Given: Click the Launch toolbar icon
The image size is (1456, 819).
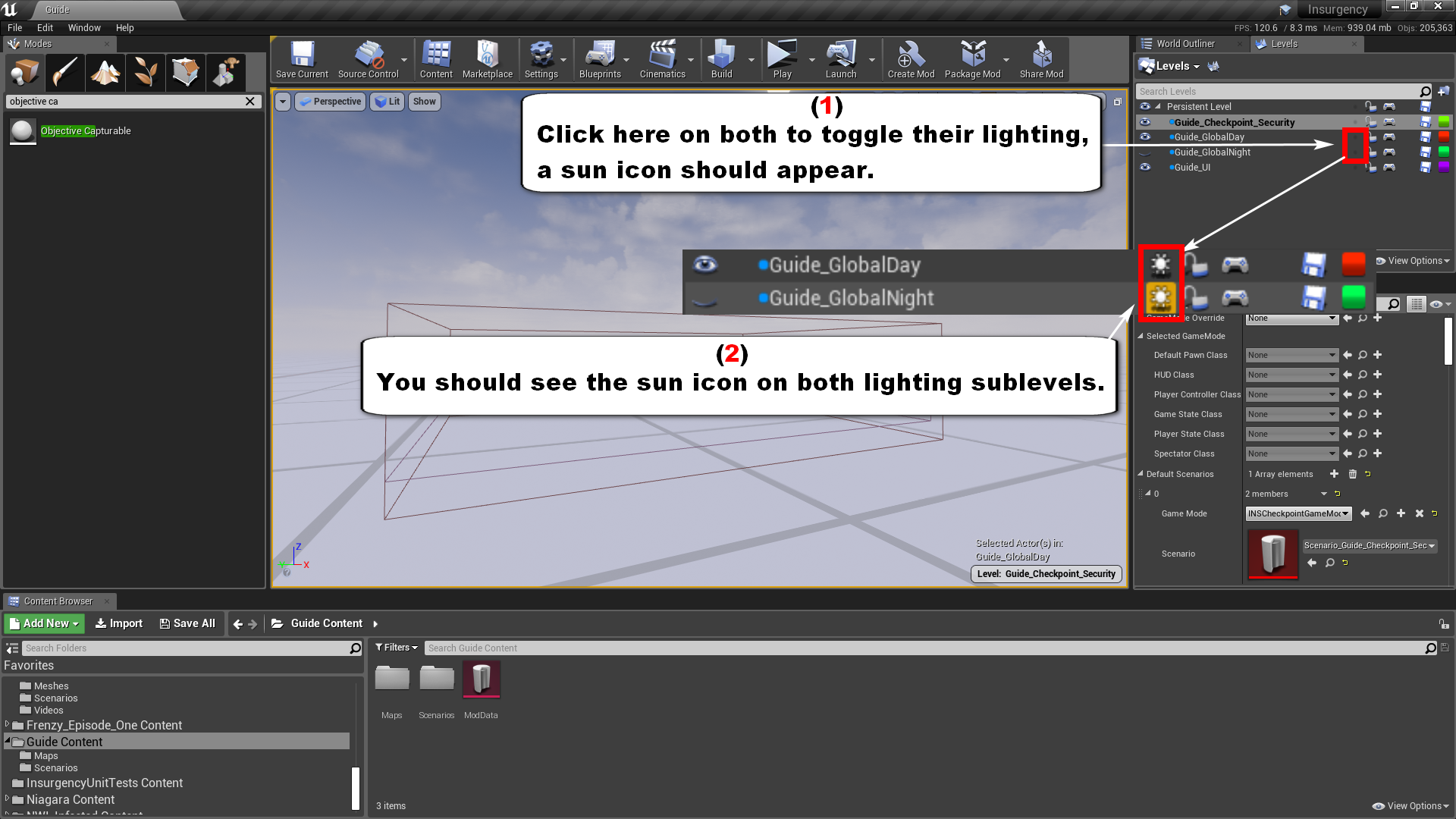Looking at the screenshot, I should [841, 60].
